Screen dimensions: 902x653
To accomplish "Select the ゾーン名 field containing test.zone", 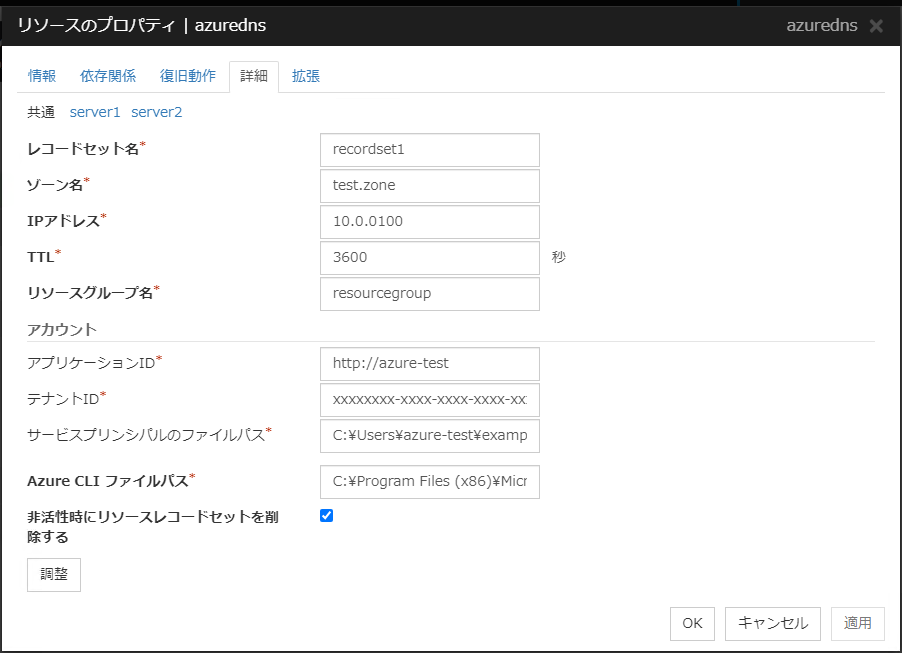I will [429, 186].
